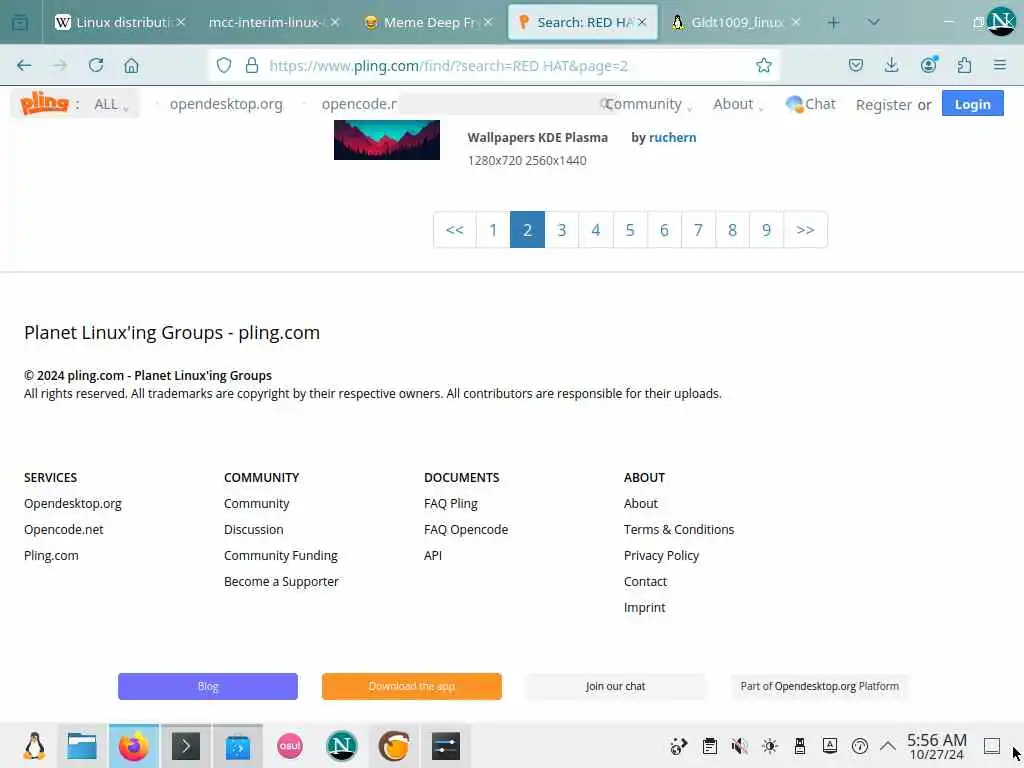Viewport: 1024px width, 768px height.
Task: Open the clock showing 5:56 AM
Action: [936, 746]
